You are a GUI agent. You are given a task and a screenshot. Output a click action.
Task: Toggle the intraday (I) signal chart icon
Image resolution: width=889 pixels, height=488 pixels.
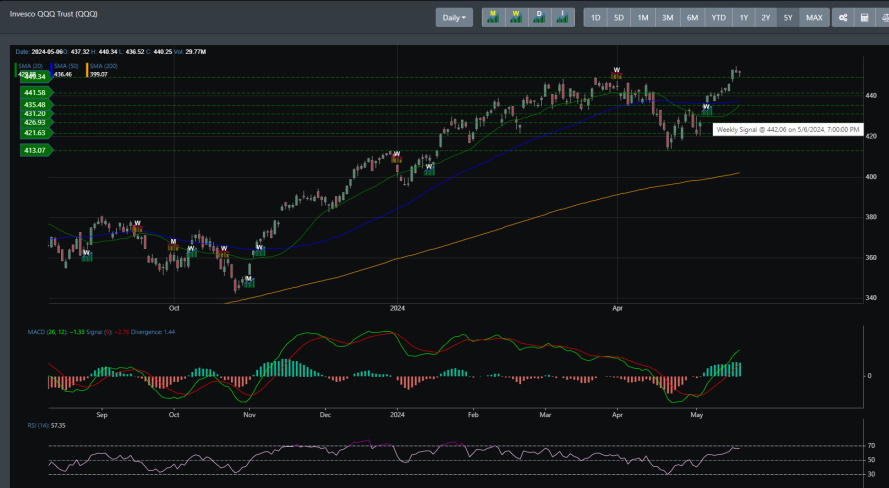pyautogui.click(x=562, y=18)
